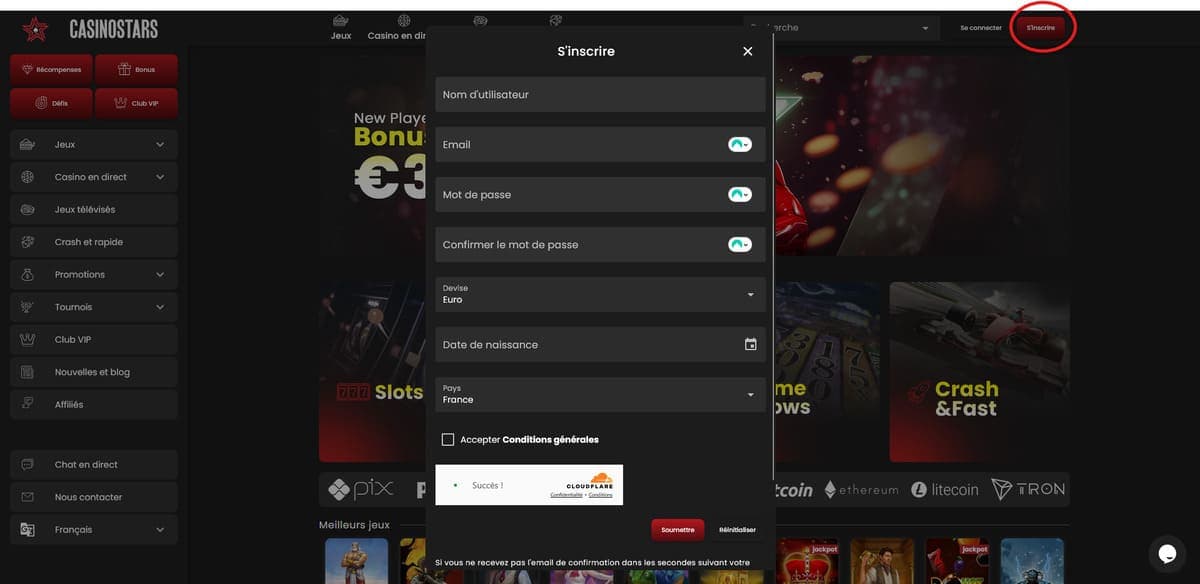Submit the form with Soumettre

pos(677,529)
